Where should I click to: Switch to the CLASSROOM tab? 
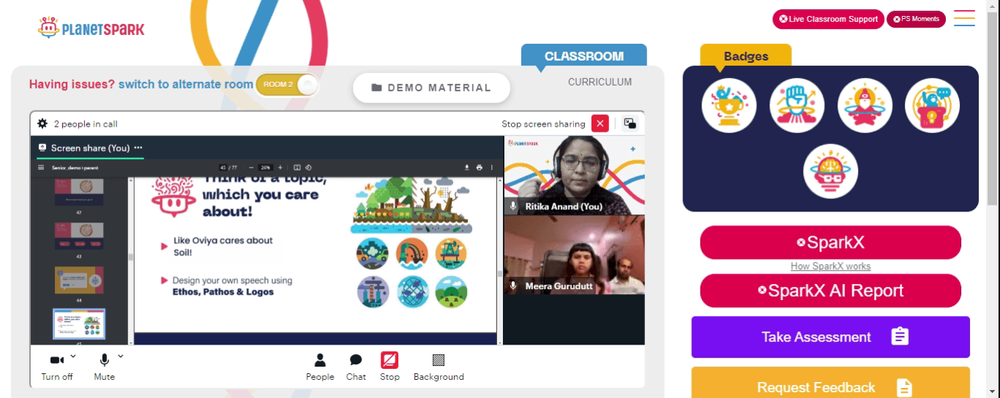pyautogui.click(x=584, y=56)
